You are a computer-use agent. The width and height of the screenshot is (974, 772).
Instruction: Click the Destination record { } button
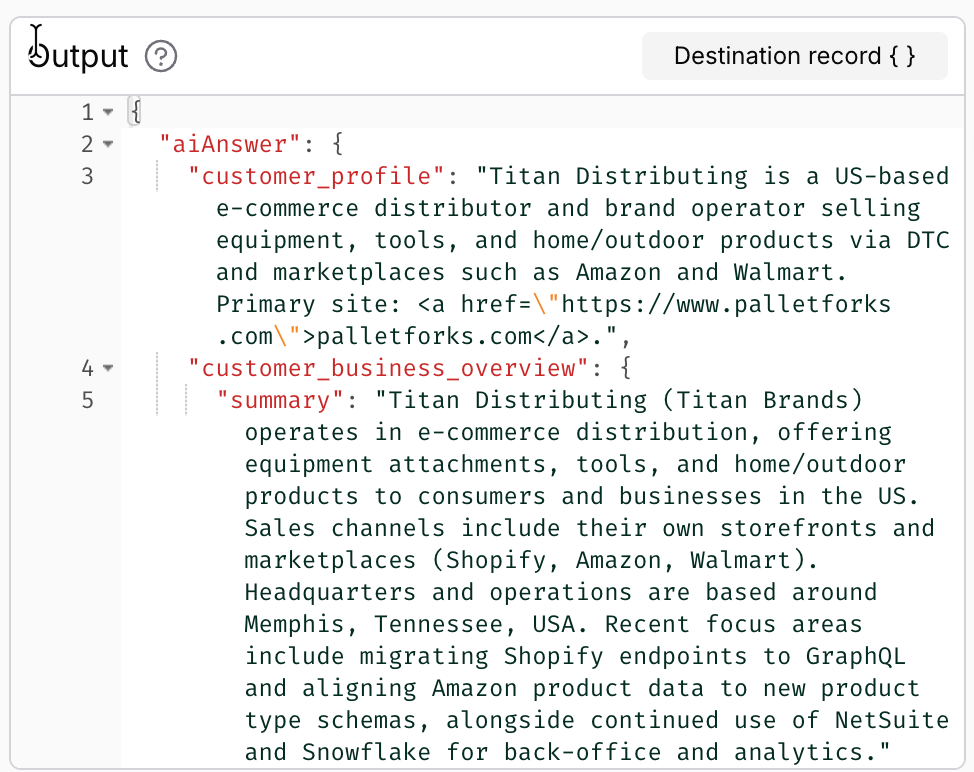pyautogui.click(x=794, y=56)
